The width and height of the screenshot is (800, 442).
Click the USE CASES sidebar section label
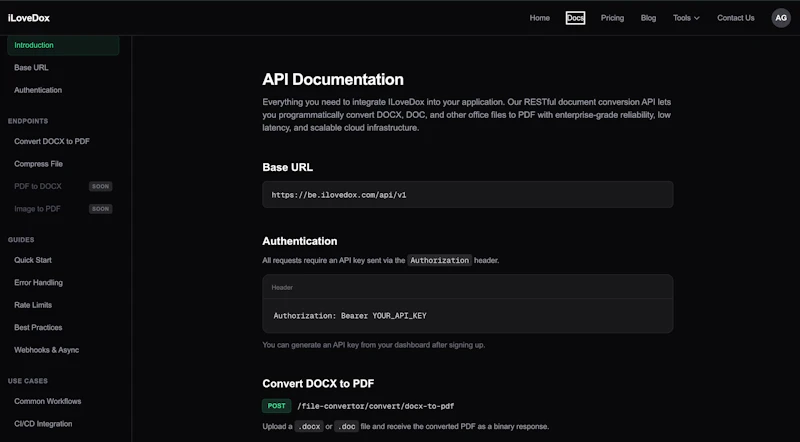28,381
